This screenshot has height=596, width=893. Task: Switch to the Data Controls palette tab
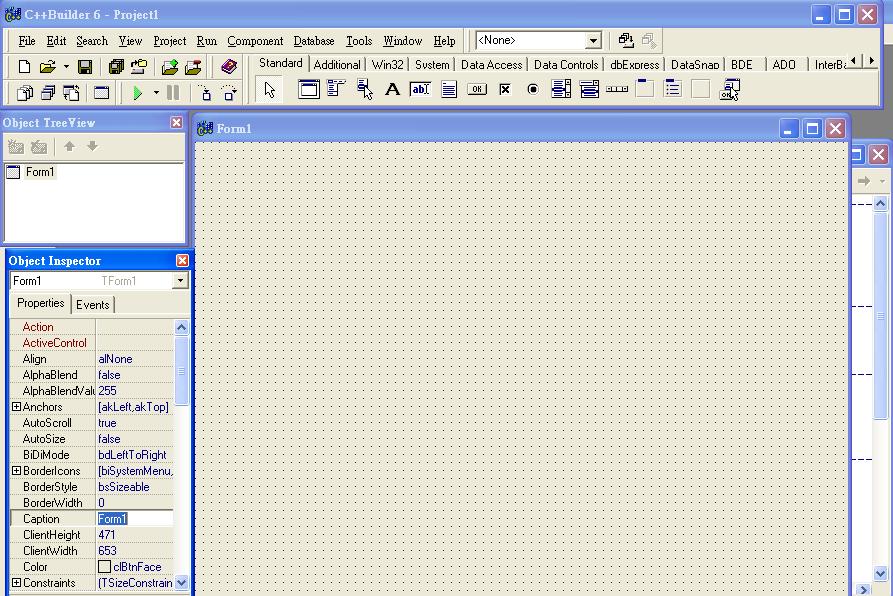click(x=566, y=65)
